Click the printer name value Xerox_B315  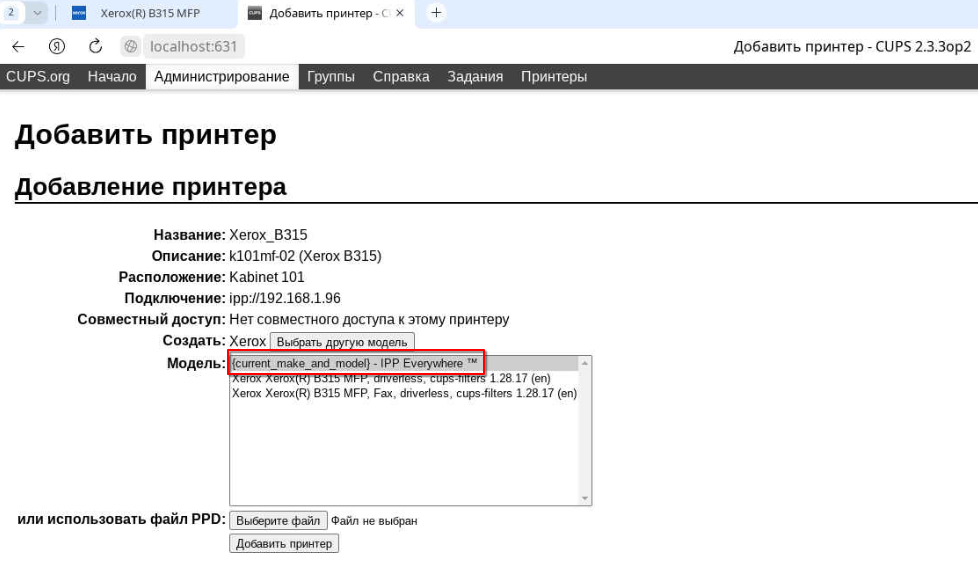[268, 235]
